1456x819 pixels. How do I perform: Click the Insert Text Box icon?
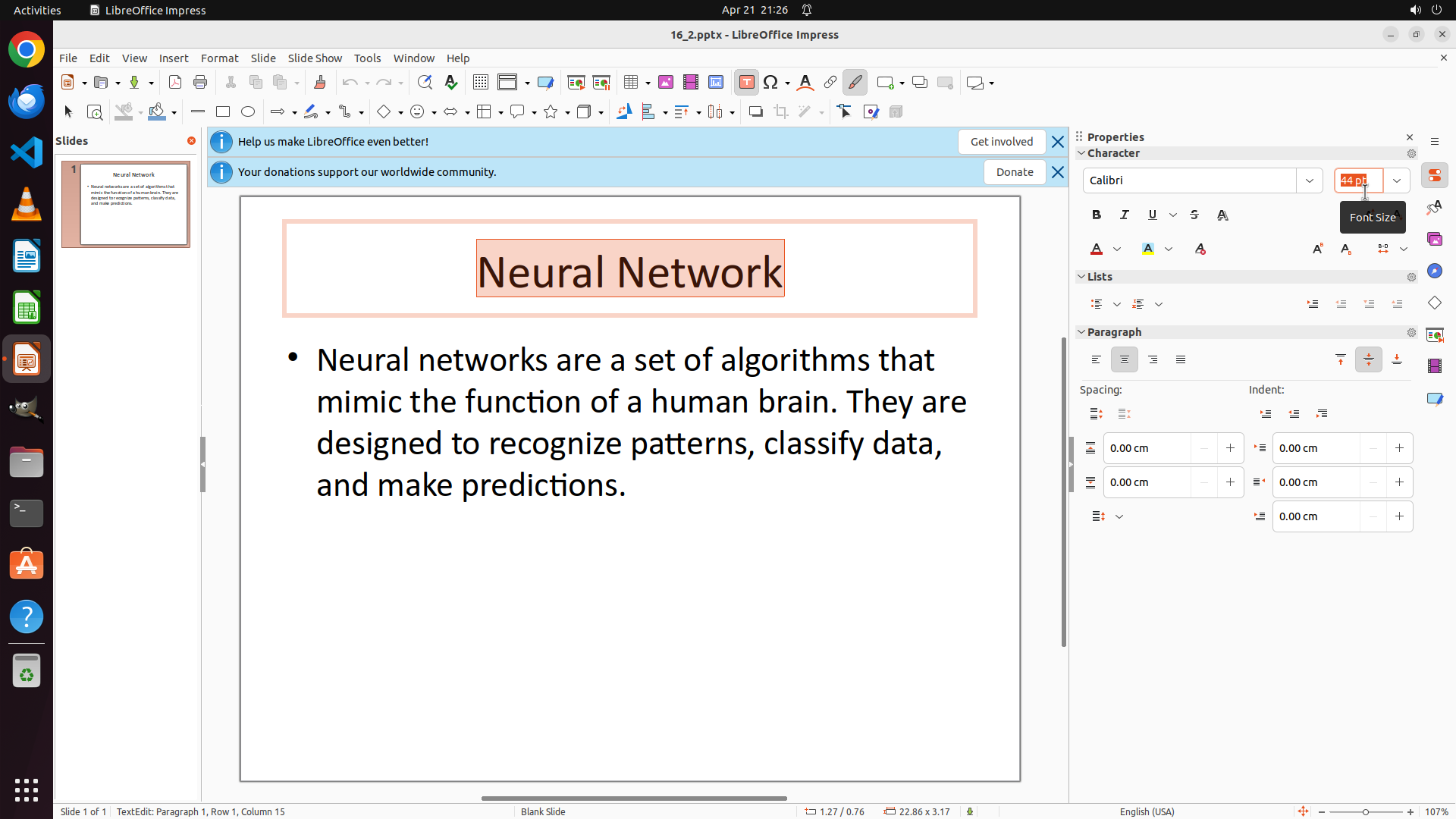(746, 83)
